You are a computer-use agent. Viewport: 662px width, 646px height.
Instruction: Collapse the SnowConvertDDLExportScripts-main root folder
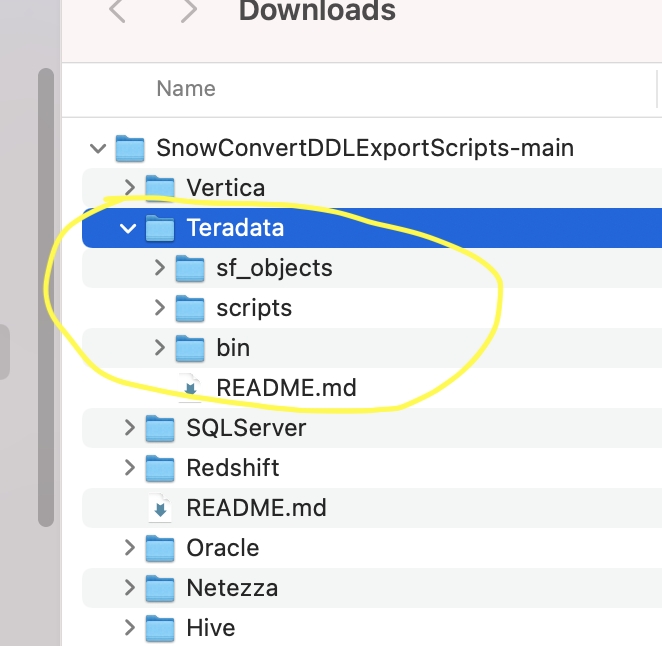pos(98,149)
